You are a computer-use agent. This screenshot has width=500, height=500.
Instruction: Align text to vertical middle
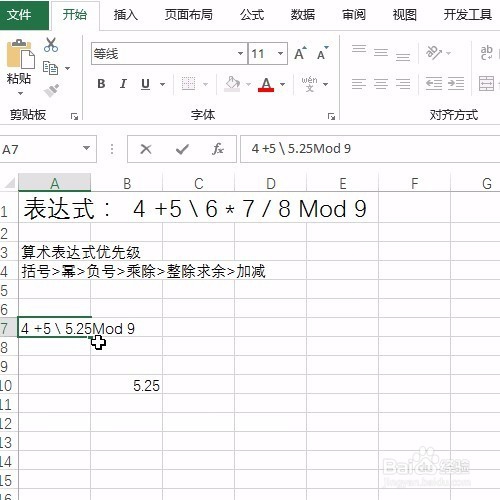[381, 53]
